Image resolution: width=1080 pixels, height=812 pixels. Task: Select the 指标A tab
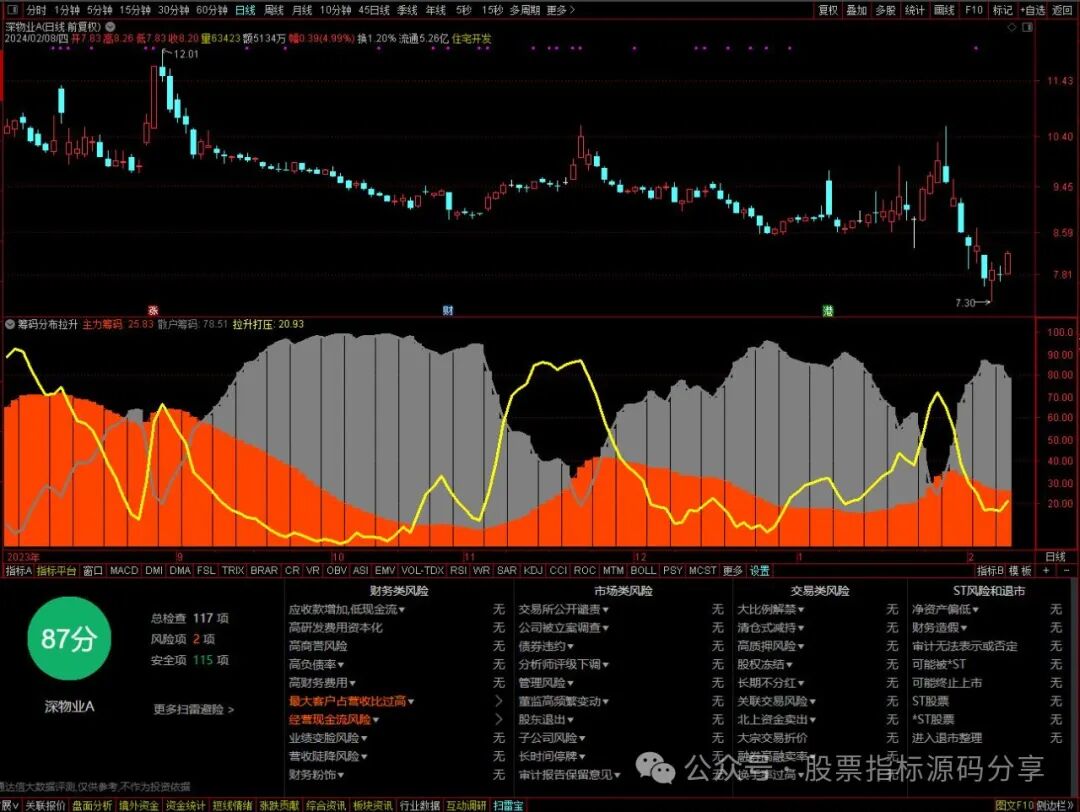19,570
